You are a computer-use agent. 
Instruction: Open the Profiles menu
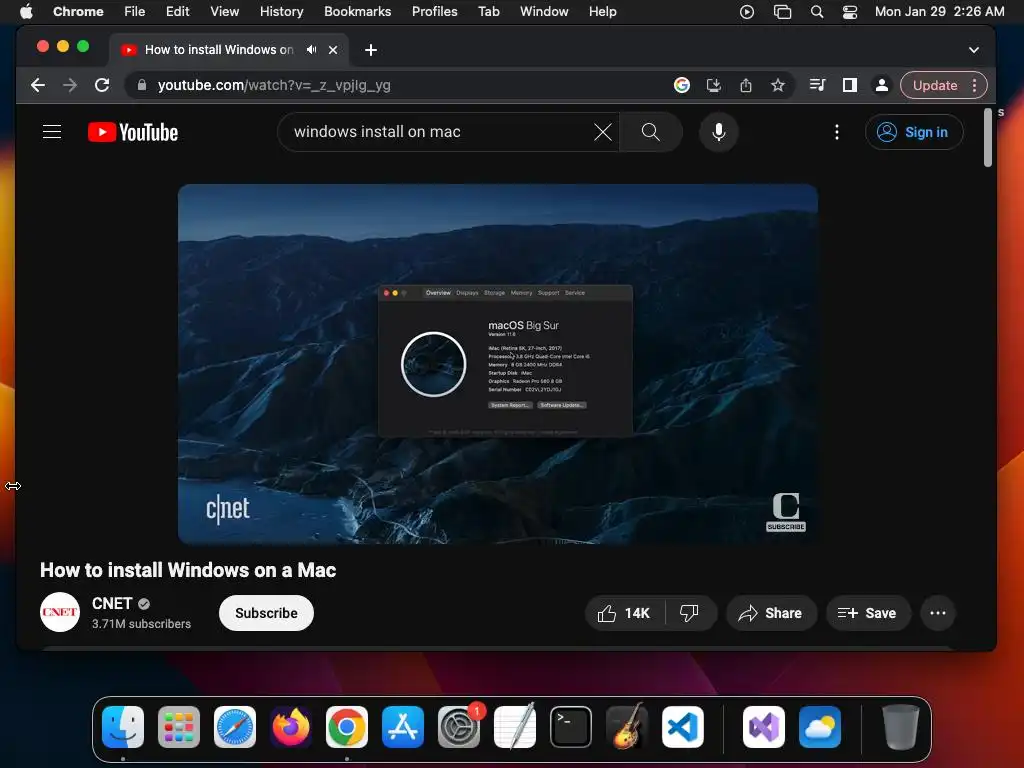pyautogui.click(x=434, y=11)
